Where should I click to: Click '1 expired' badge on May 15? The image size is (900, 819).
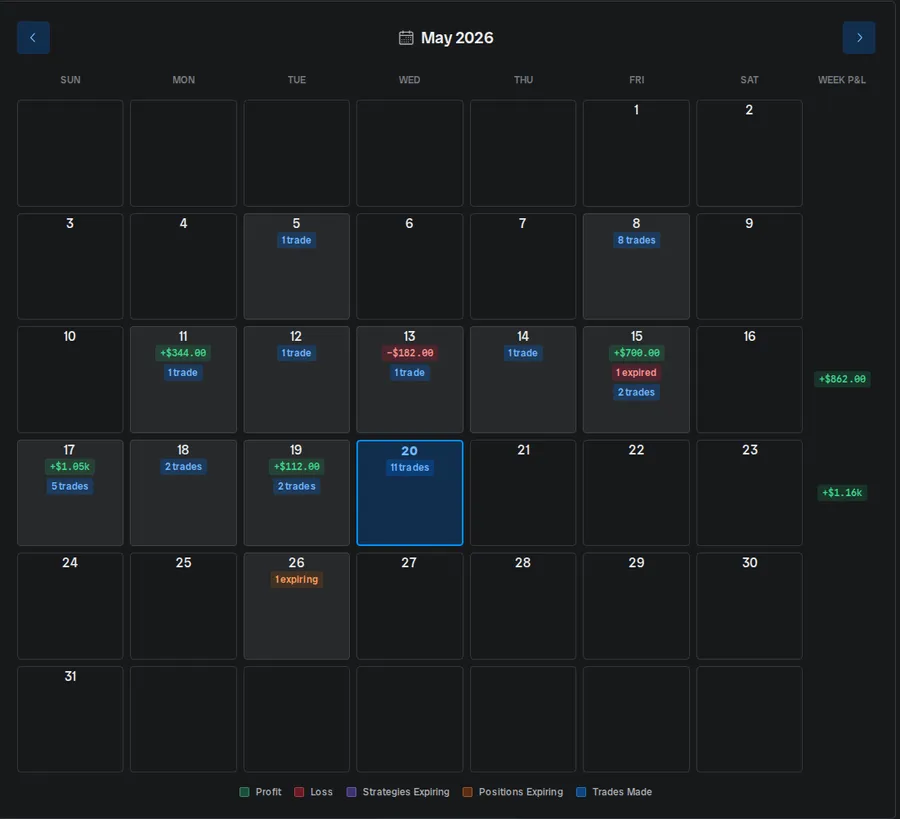(637, 372)
